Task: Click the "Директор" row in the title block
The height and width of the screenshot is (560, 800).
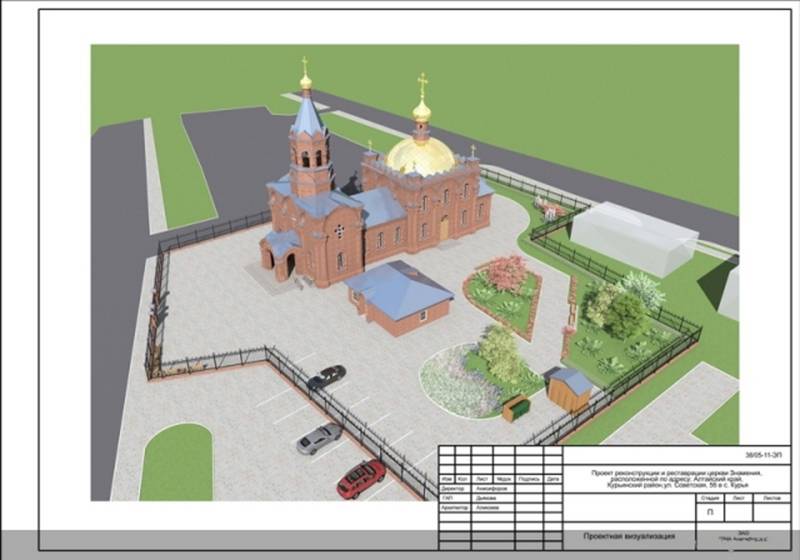Action: pyautogui.click(x=454, y=488)
